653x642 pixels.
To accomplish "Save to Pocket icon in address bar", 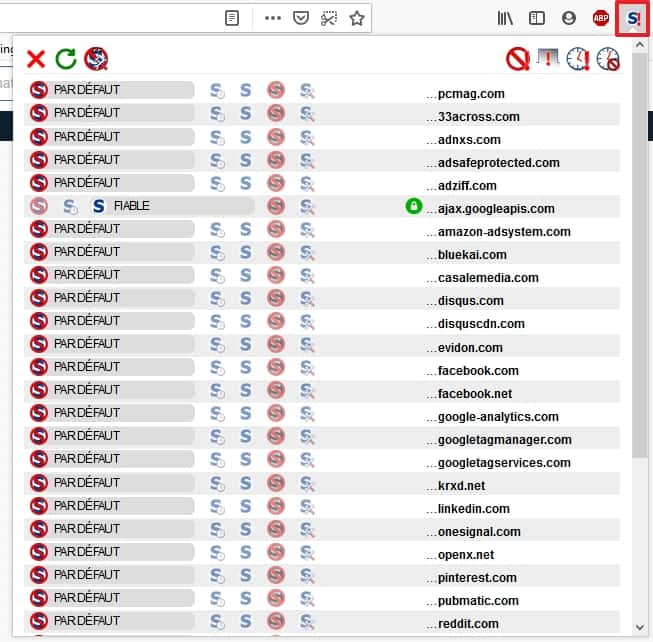I will 301,18.
